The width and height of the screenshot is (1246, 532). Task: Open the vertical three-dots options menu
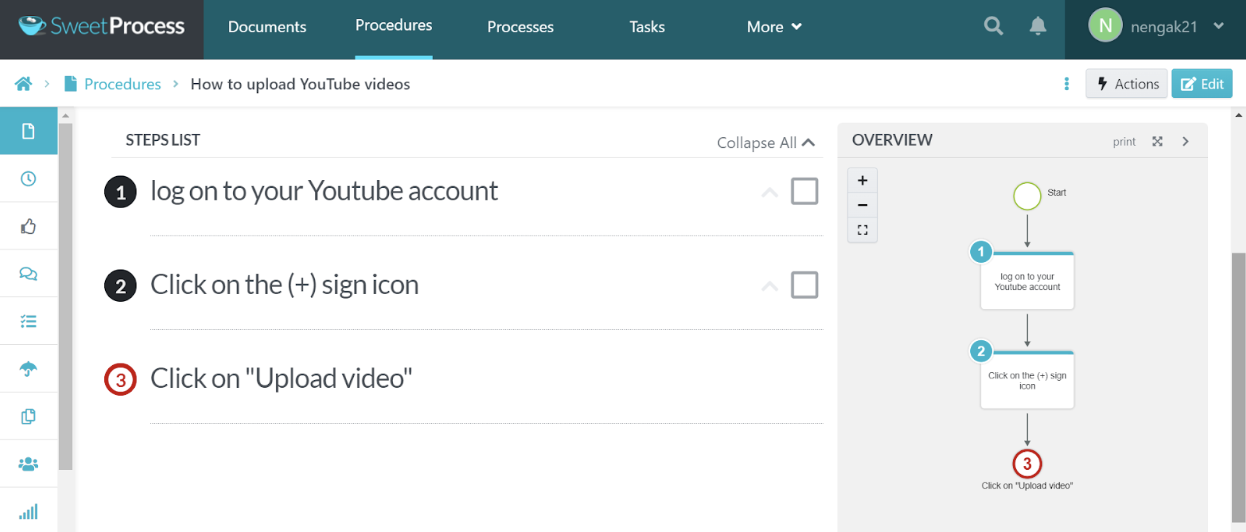(x=1067, y=84)
